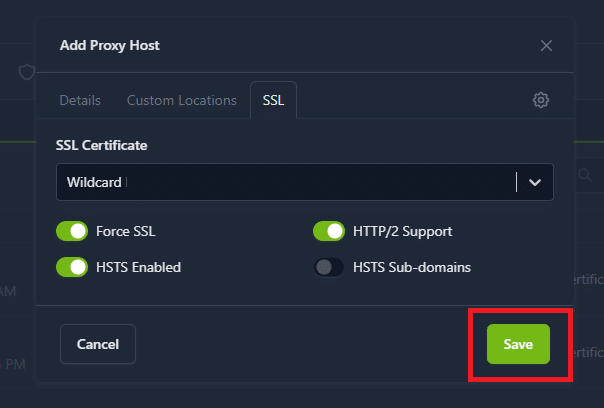Turn off the HTTP/2 Support switch
Screen dimensions: 604x408
(329, 232)
